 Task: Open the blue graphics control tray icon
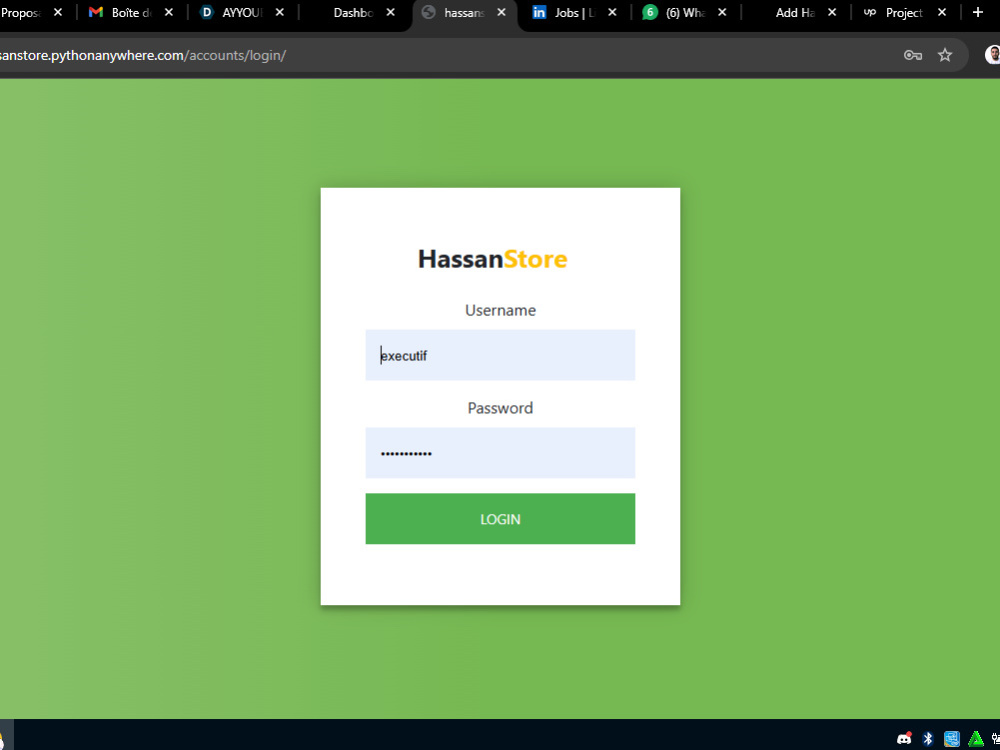coord(952,739)
